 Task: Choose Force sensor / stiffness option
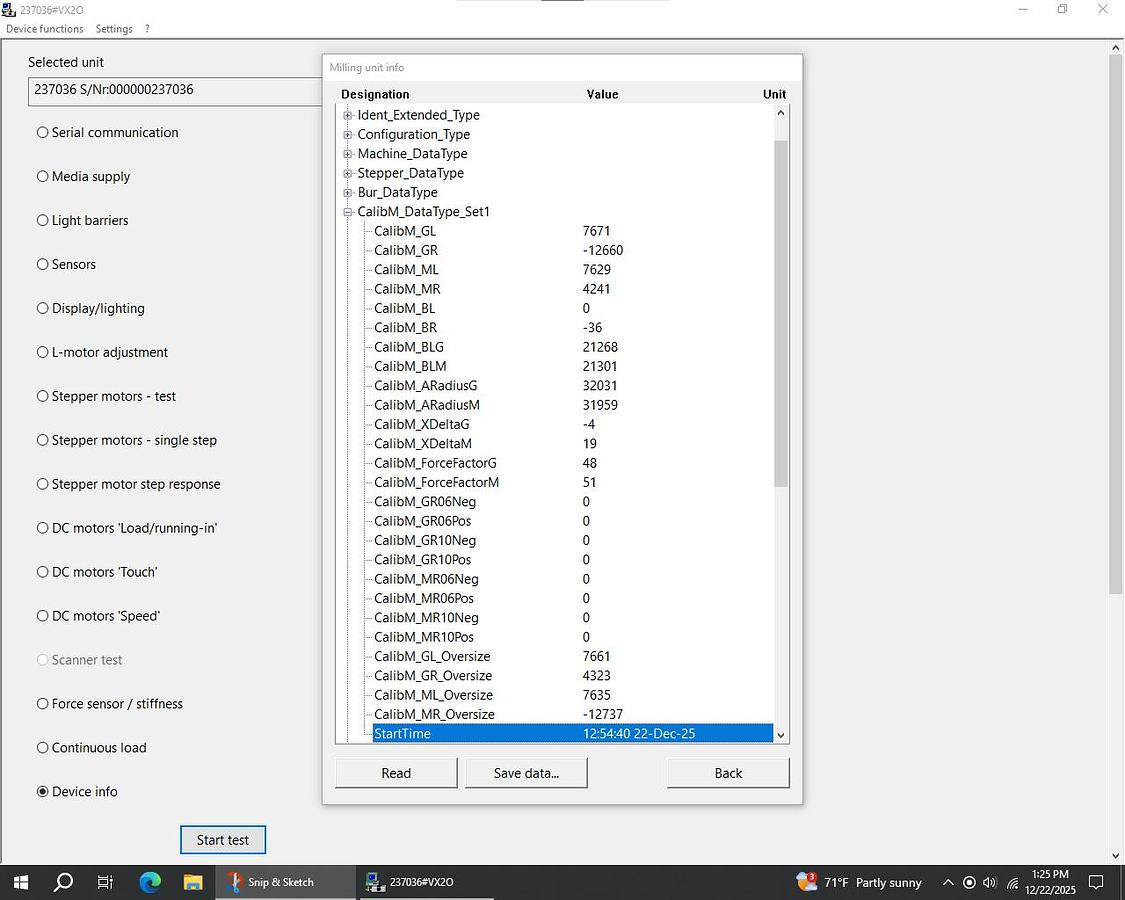click(x=43, y=704)
